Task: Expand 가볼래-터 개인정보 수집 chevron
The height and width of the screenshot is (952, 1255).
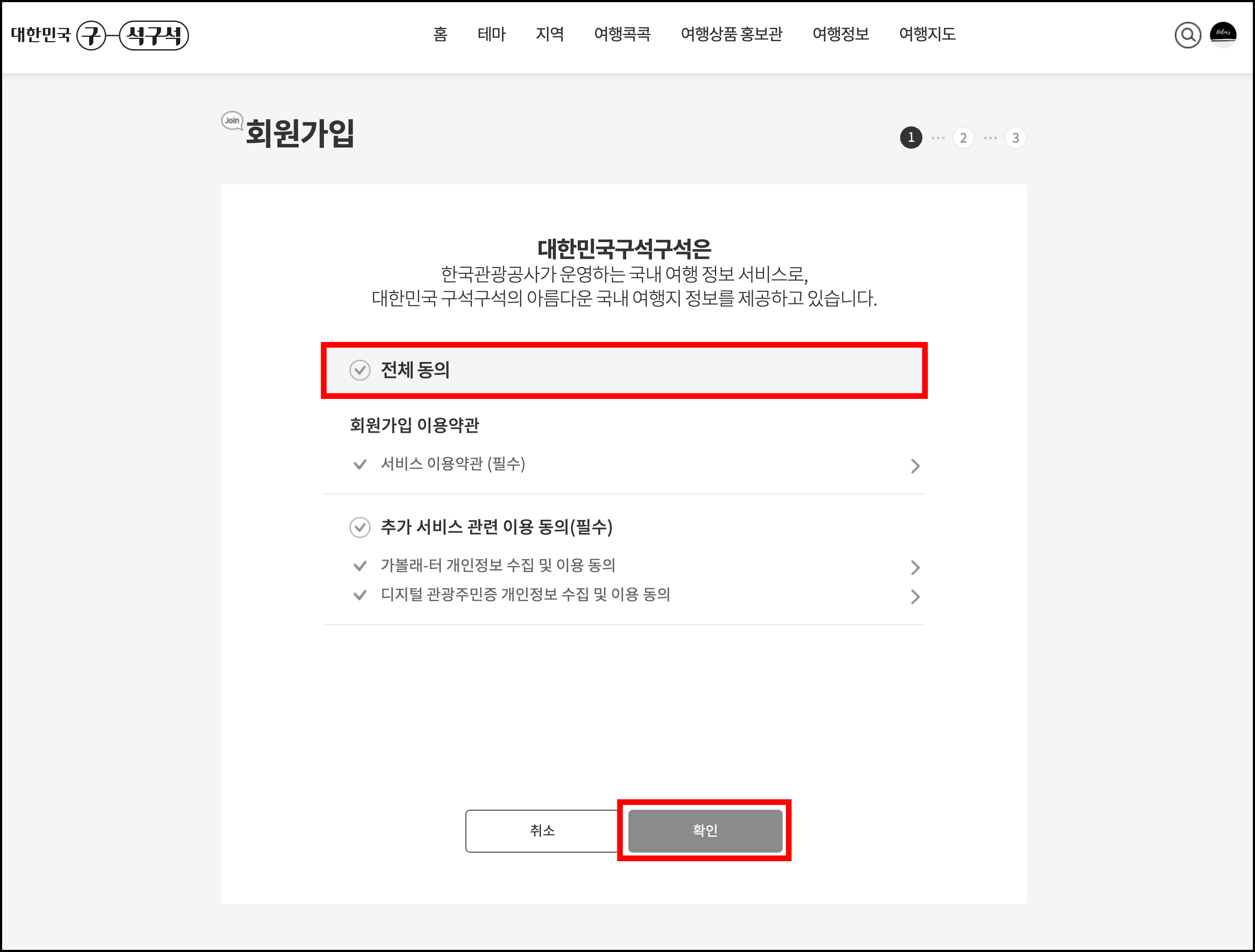Action: pos(915,568)
